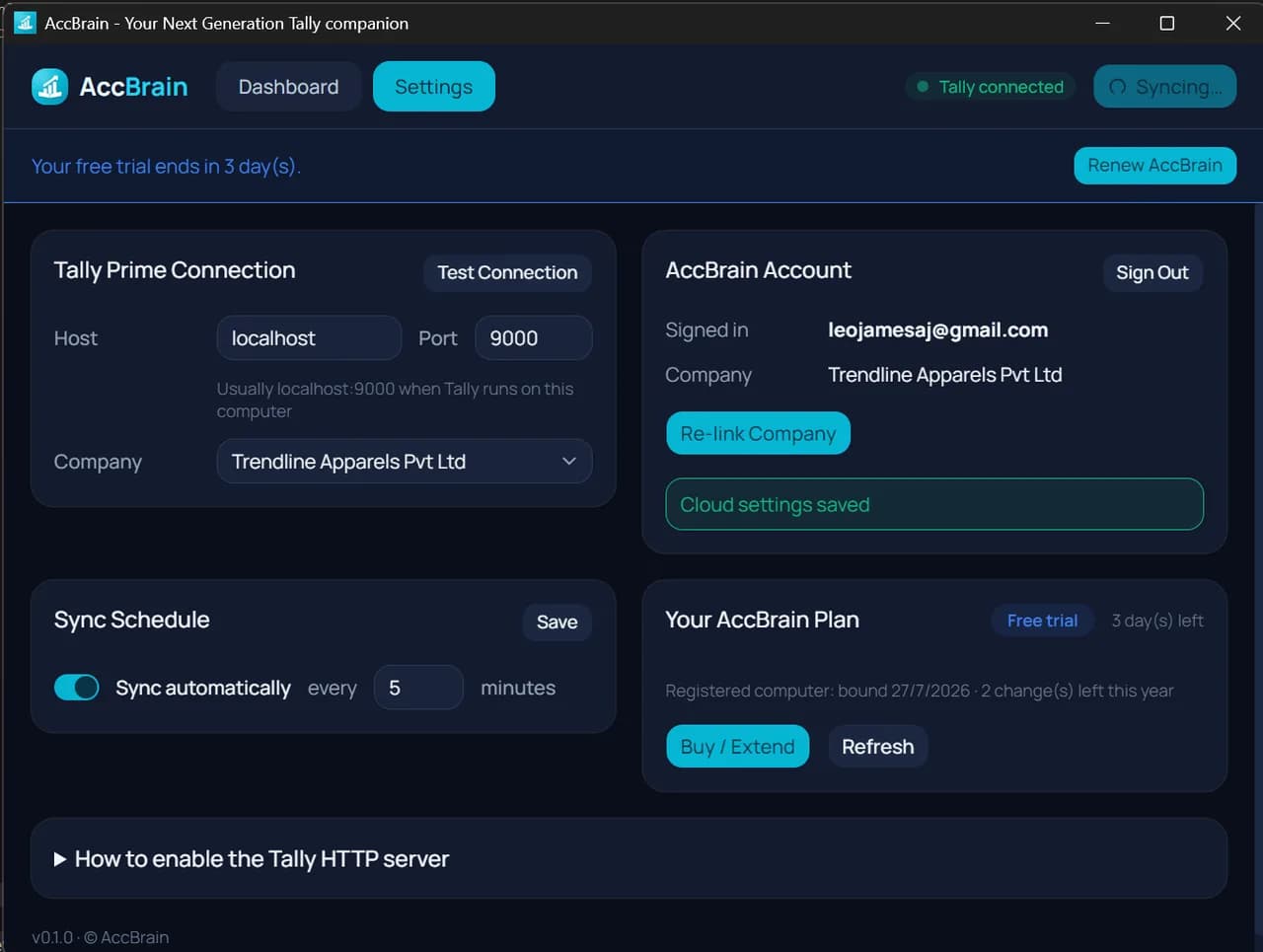The width and height of the screenshot is (1263, 952).
Task: Click the Port field showing 9000
Action: [x=533, y=338]
